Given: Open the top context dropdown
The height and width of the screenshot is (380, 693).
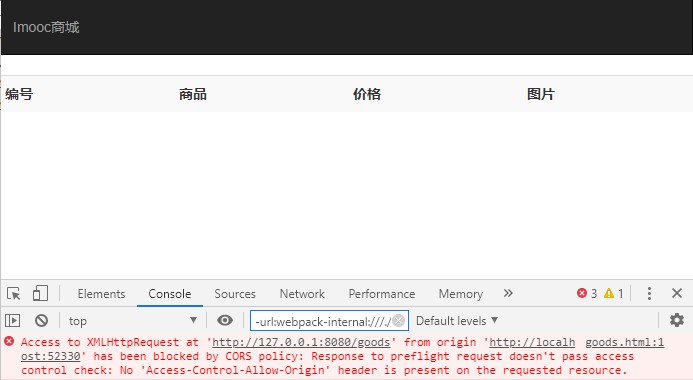Looking at the screenshot, I should point(132,321).
